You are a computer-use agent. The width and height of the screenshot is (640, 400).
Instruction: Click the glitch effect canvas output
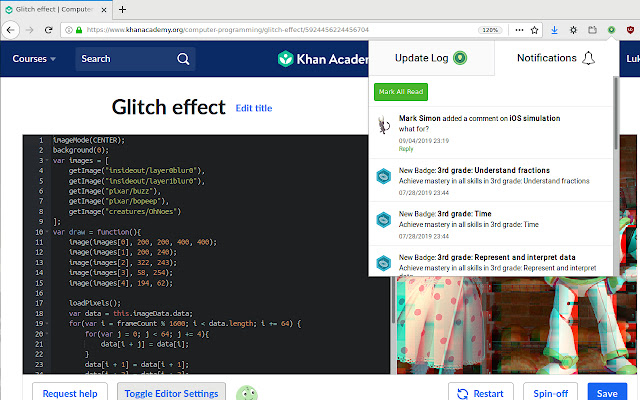(516, 324)
